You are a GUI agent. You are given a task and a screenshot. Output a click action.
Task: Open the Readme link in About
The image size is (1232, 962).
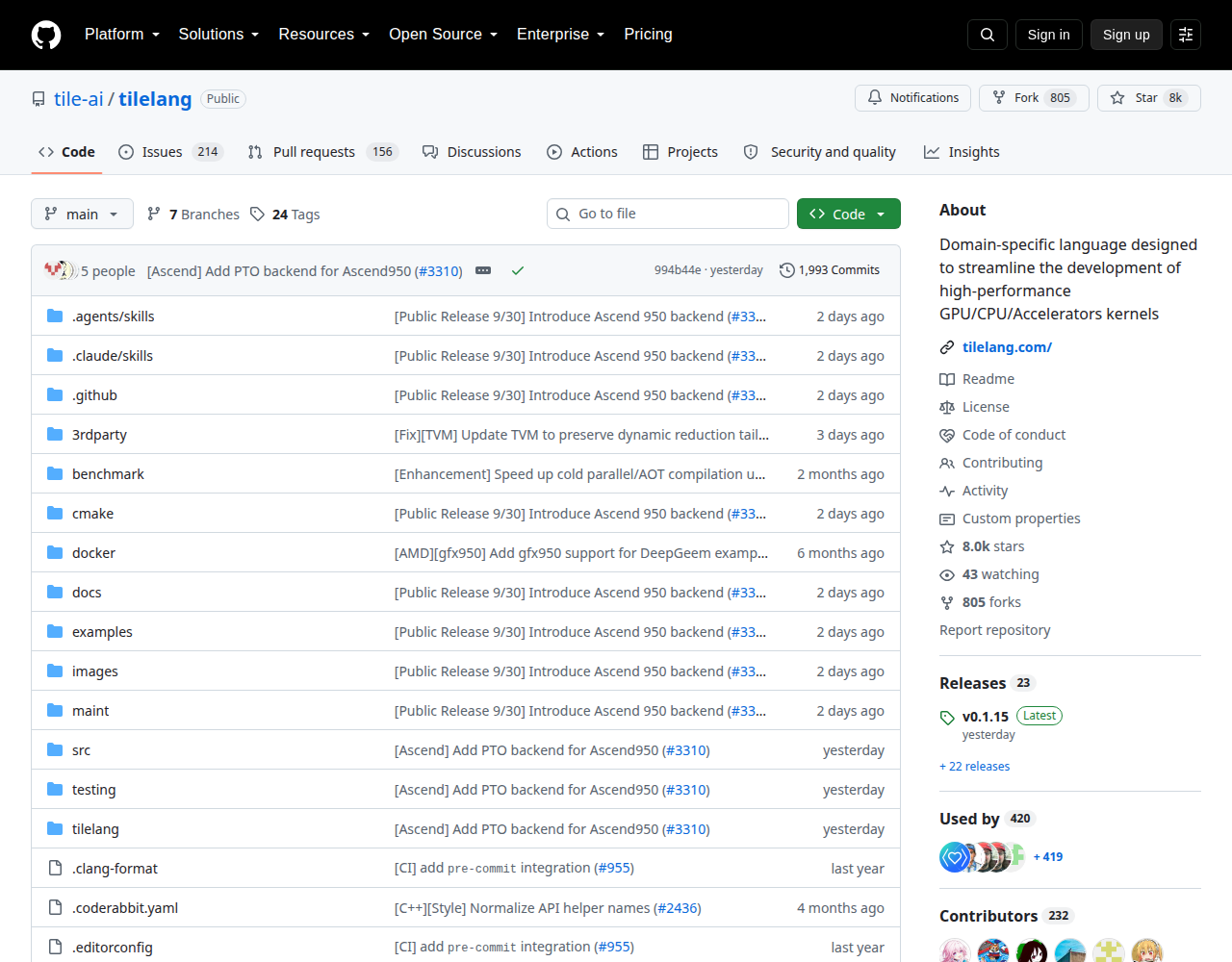tap(977, 379)
